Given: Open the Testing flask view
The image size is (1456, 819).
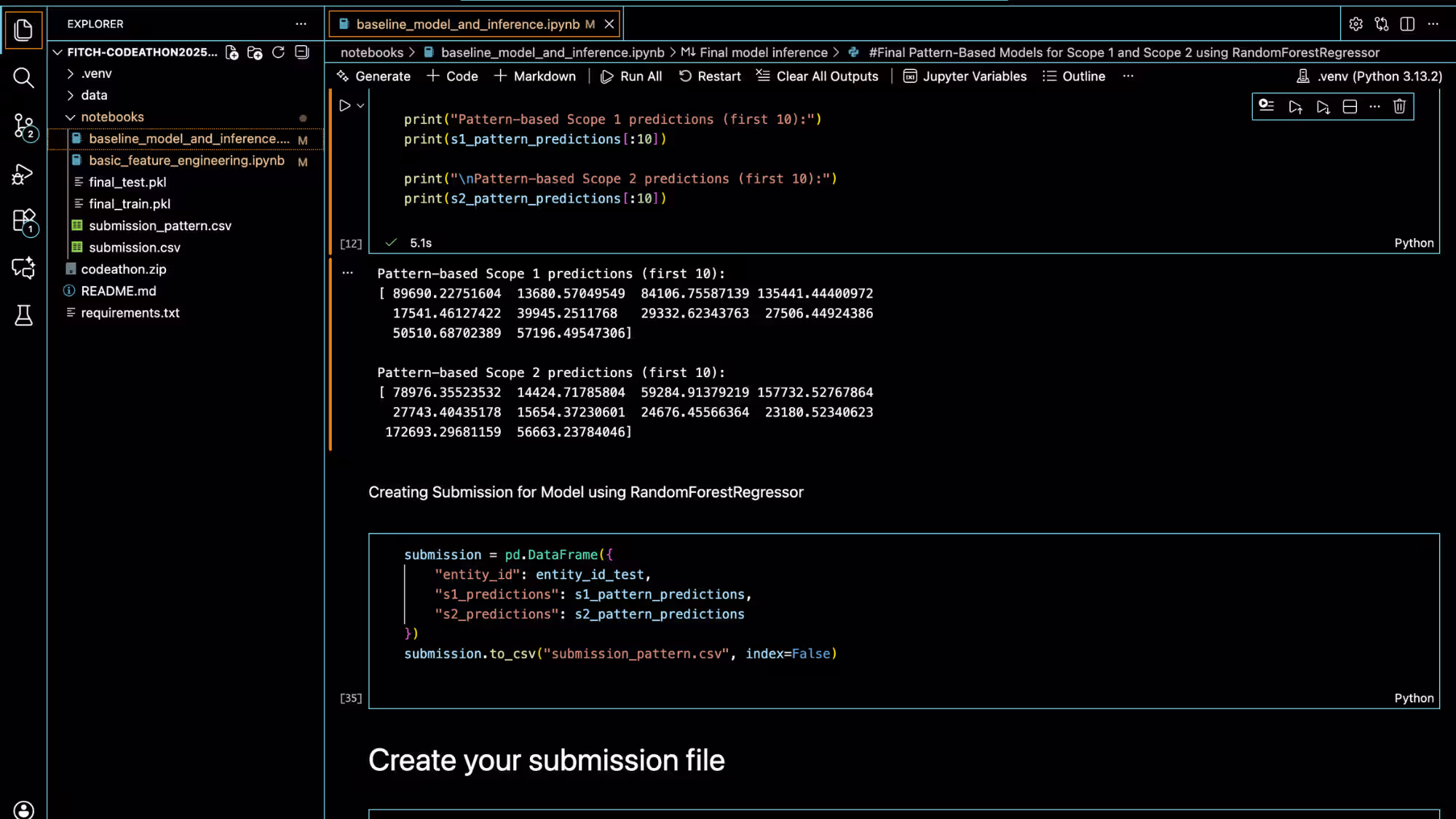Looking at the screenshot, I should point(23,315).
